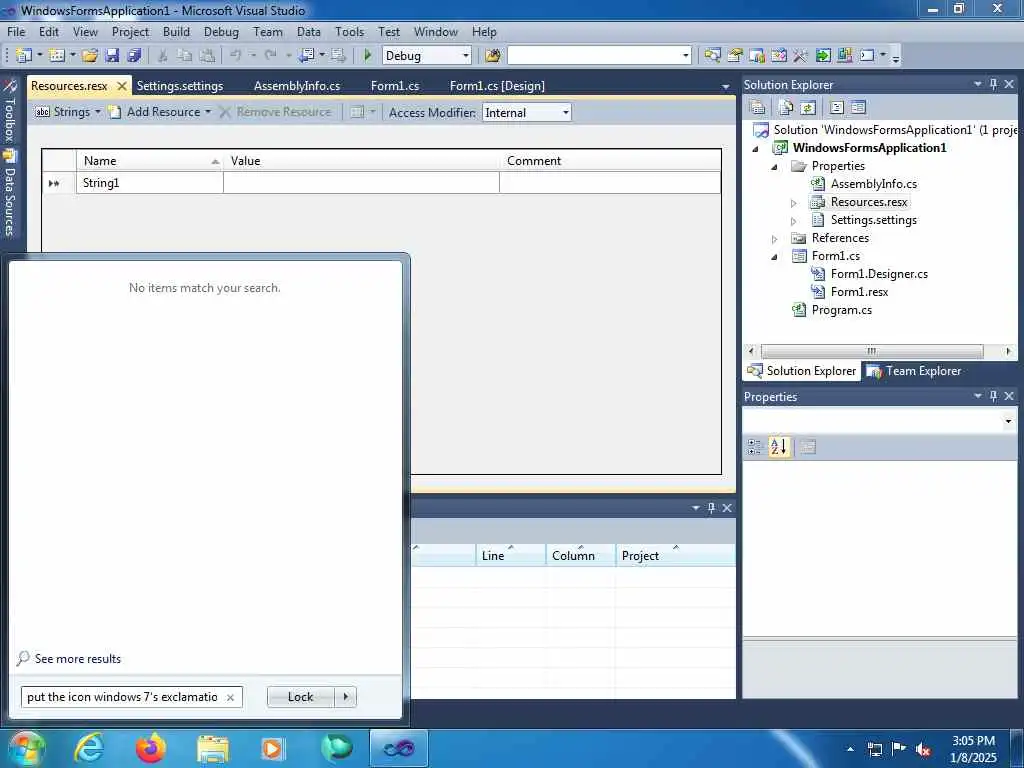Open the Tools menu
Screen dimensions: 1024x768
(x=349, y=31)
